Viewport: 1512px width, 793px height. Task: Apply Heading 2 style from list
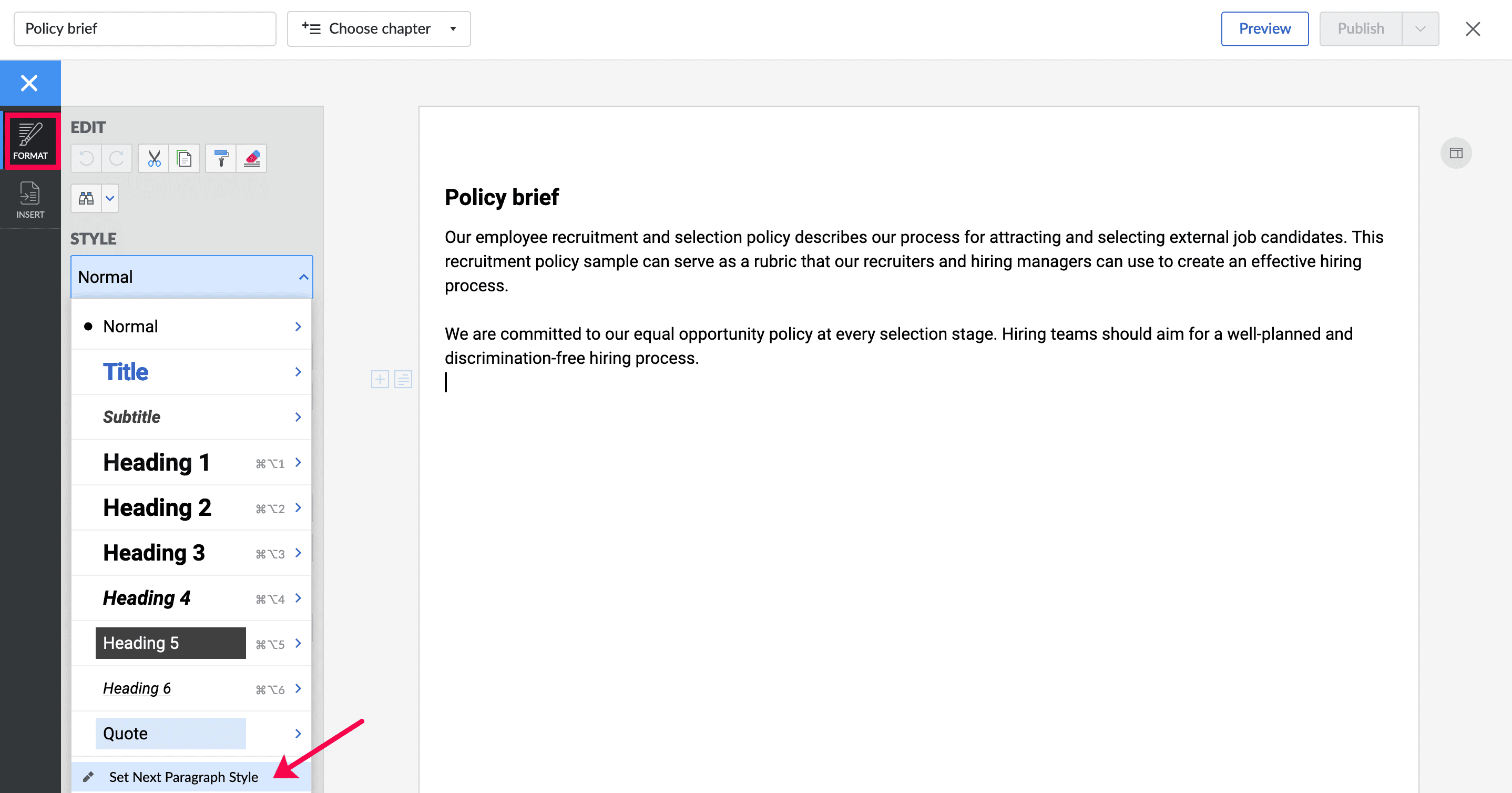pos(157,508)
